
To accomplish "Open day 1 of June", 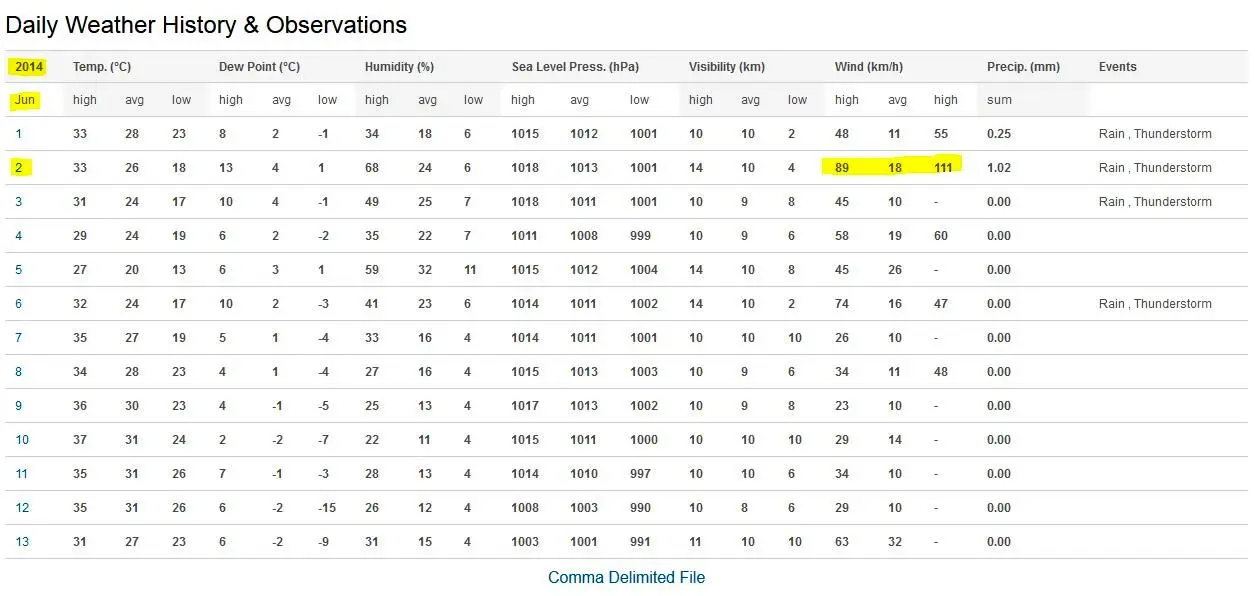I will [x=18, y=134].
